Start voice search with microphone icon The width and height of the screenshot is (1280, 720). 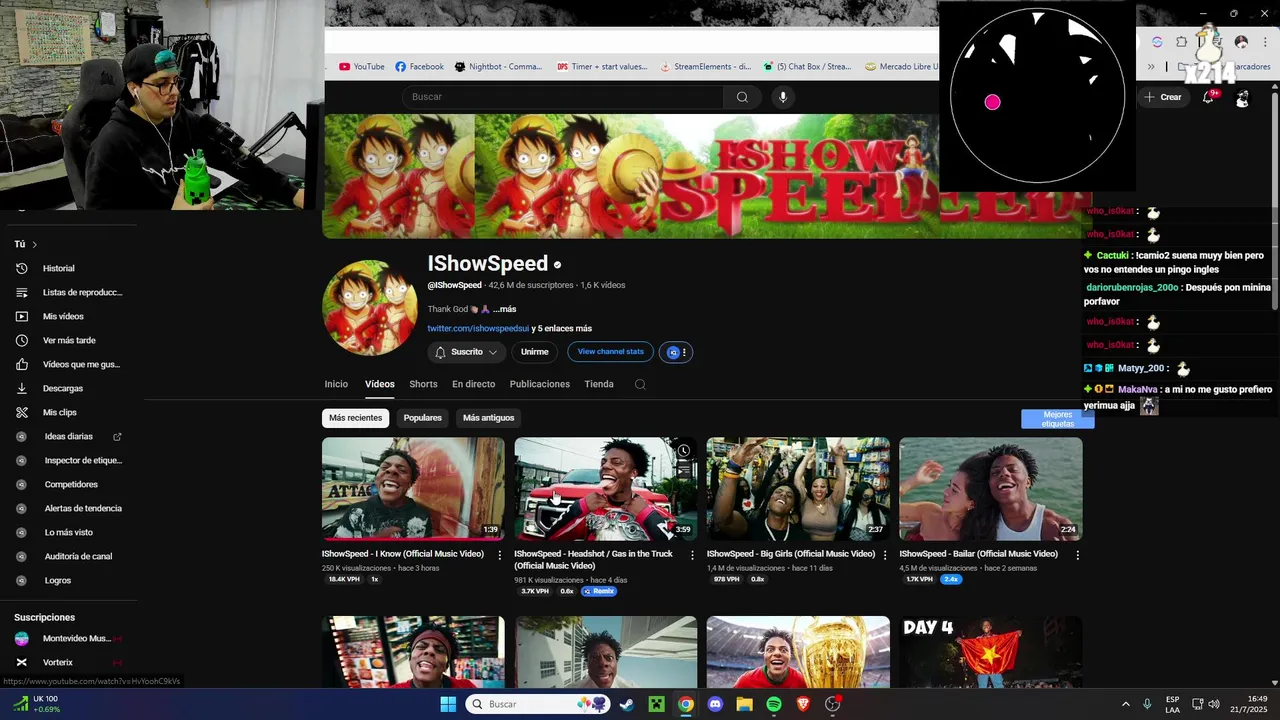[783, 97]
